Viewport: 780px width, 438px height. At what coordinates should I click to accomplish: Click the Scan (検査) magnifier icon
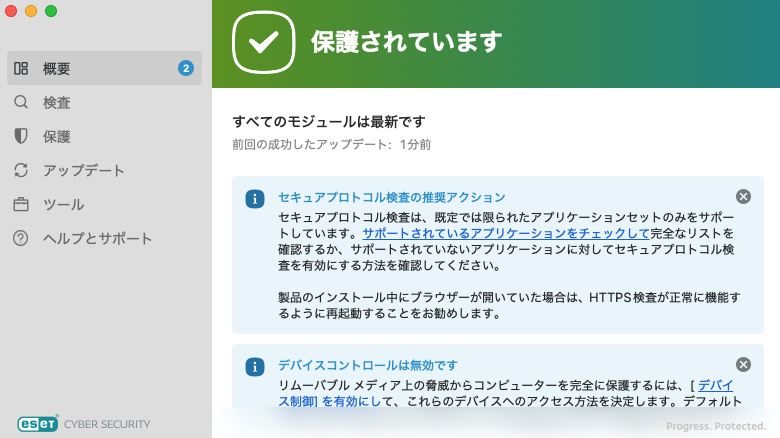click(x=20, y=102)
